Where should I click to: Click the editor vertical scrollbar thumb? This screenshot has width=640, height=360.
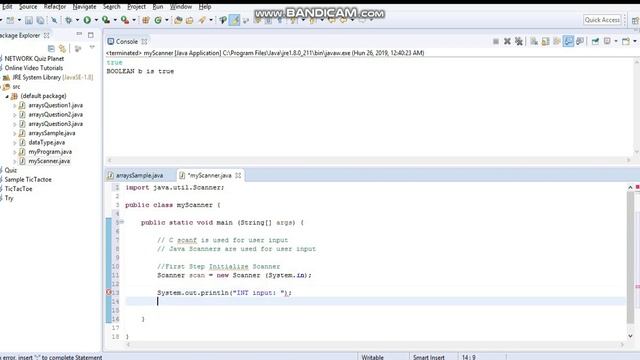[631, 257]
